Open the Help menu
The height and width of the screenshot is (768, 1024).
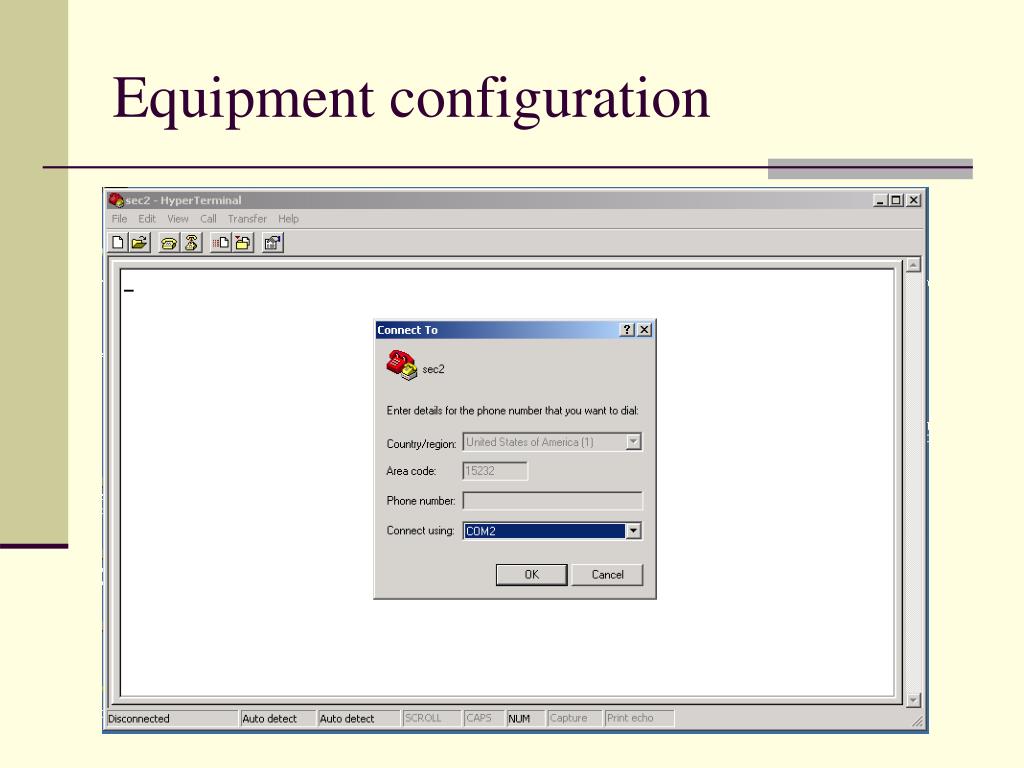tap(288, 219)
